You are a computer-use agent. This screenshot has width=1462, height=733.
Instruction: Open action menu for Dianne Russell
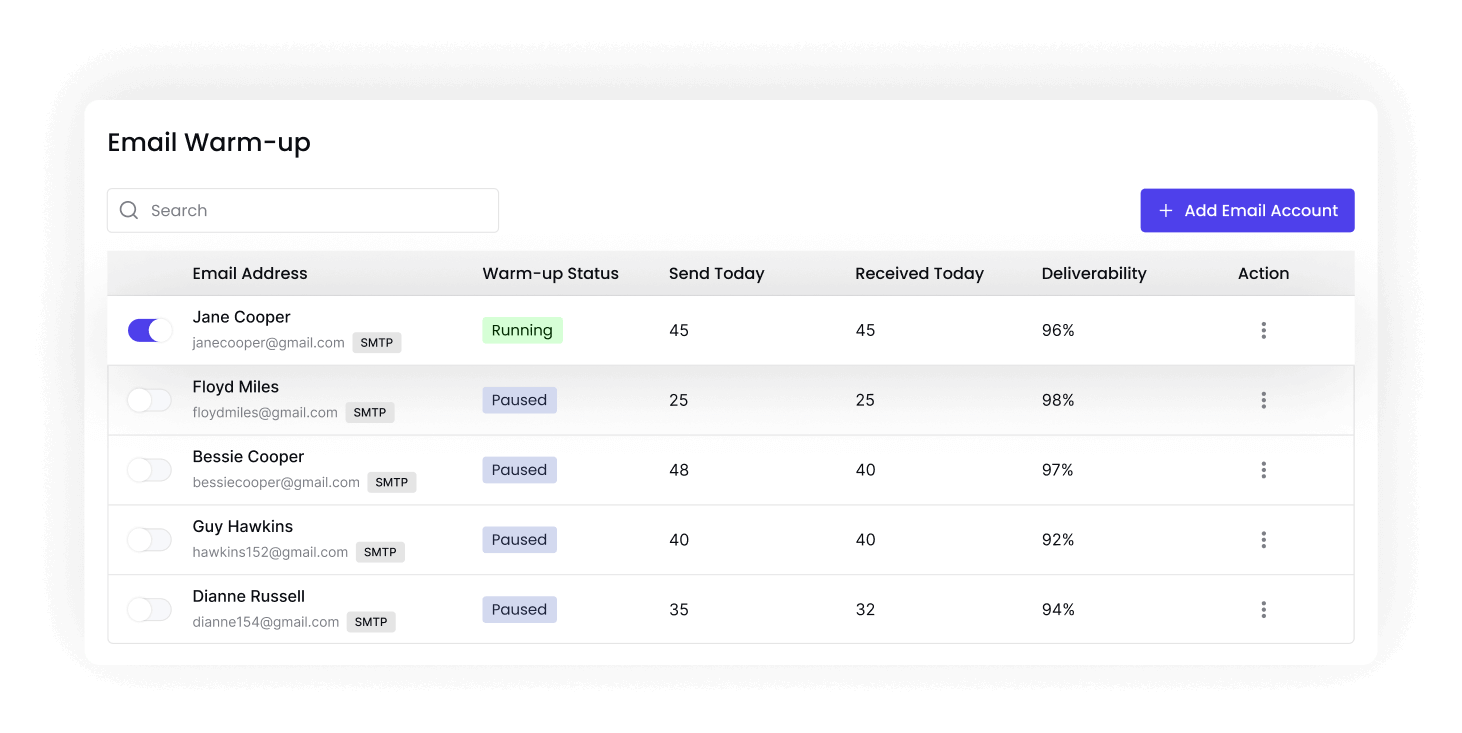(1263, 609)
